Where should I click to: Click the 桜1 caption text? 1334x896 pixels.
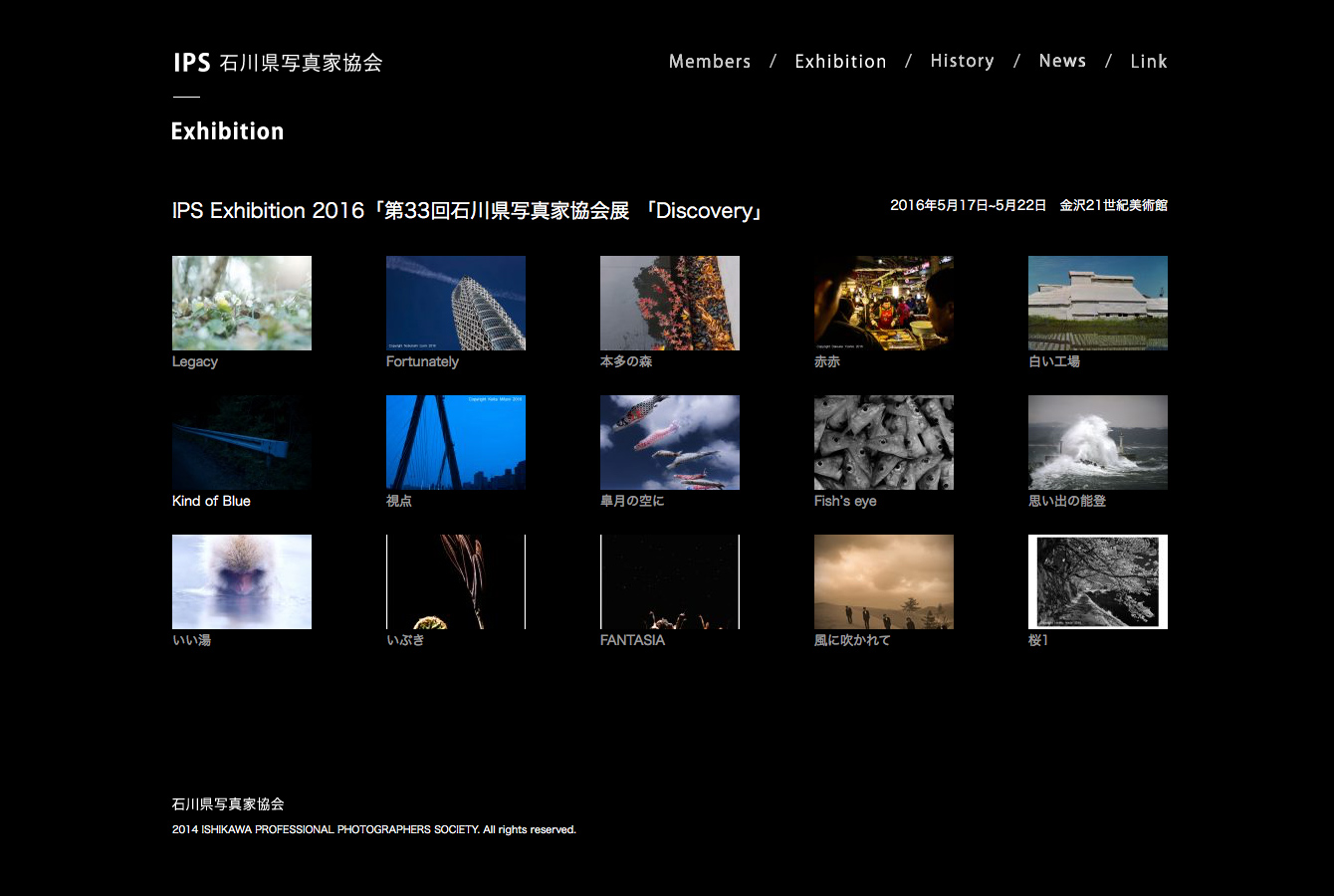click(x=1038, y=640)
